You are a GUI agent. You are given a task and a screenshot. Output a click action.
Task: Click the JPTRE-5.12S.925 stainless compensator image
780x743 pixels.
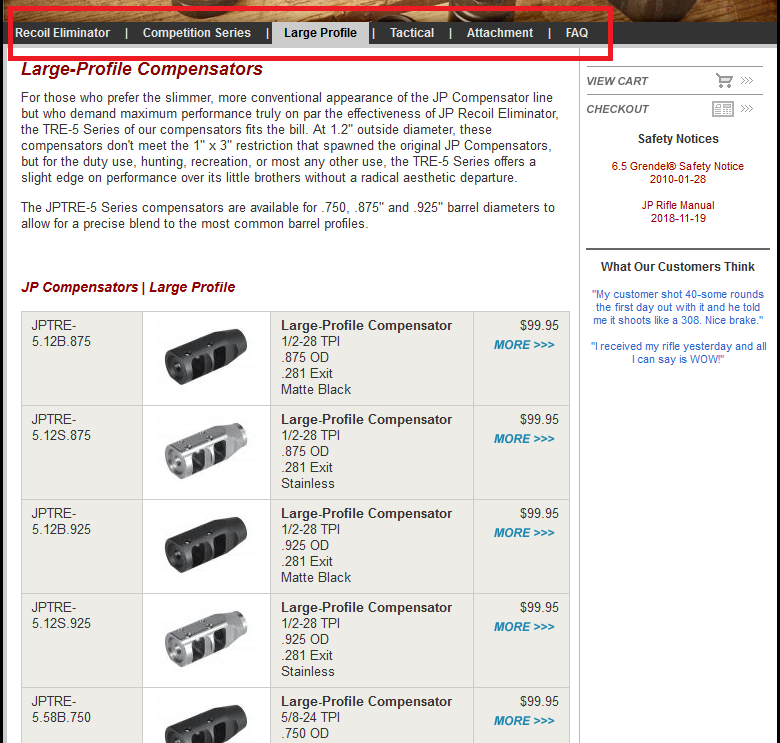206,639
